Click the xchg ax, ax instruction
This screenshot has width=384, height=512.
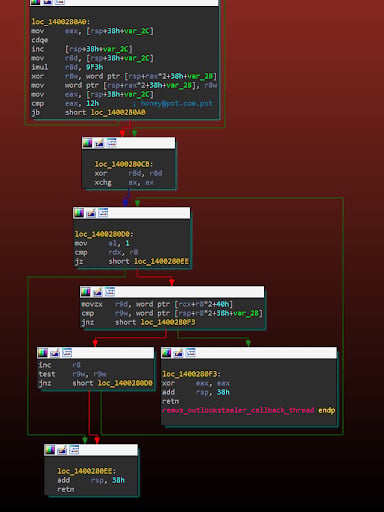(124, 182)
